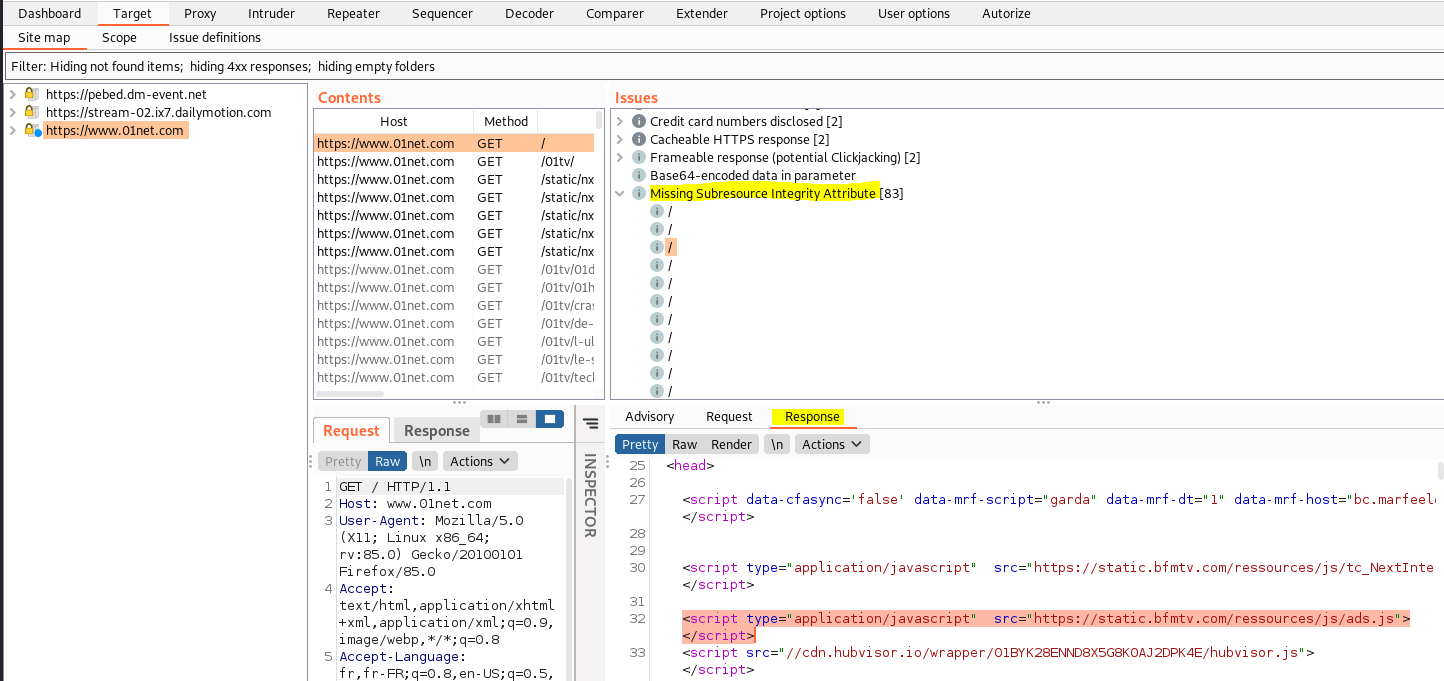The height and width of the screenshot is (681, 1444).
Task: Select the single-pane tabbed layout icon
Action: click(549, 419)
